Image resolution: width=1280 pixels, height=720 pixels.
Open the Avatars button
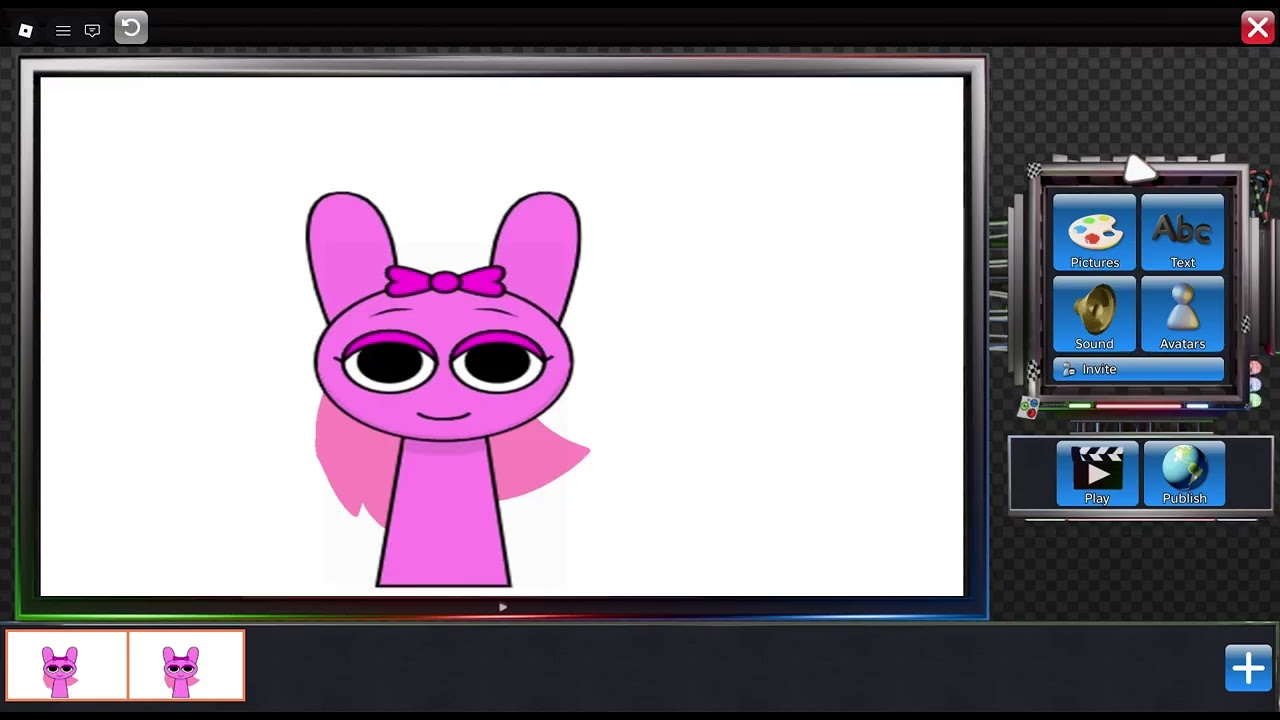(x=1182, y=314)
